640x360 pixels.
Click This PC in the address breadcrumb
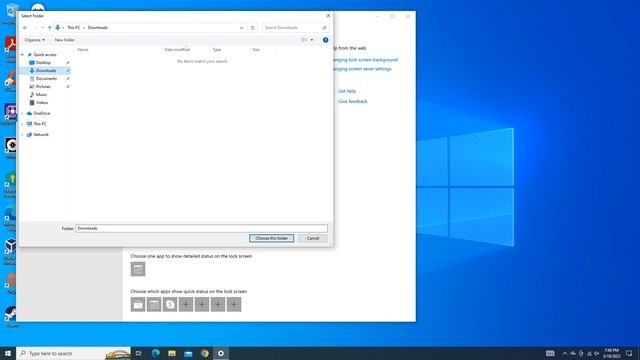click(x=73, y=28)
